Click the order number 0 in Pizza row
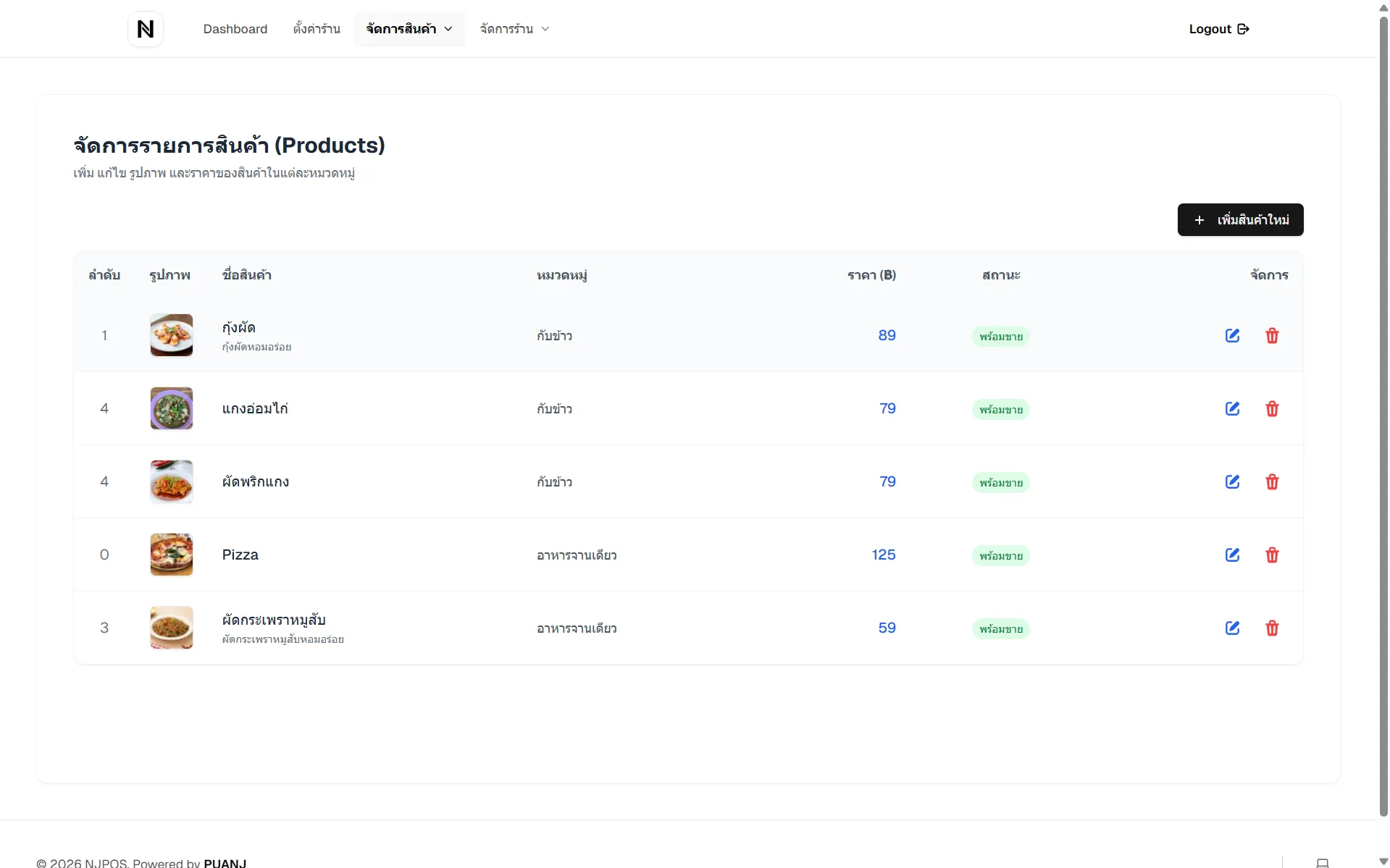This screenshot has width=1390, height=868. coord(104,555)
